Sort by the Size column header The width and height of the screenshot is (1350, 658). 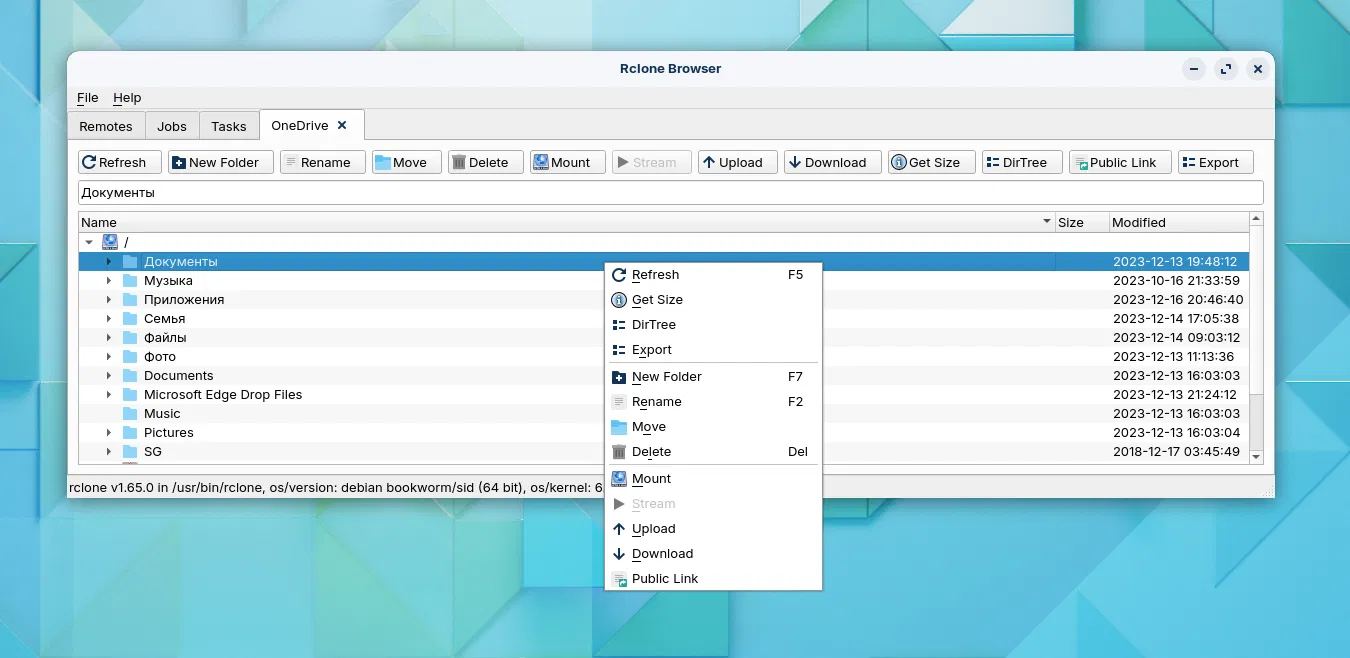(1082, 222)
